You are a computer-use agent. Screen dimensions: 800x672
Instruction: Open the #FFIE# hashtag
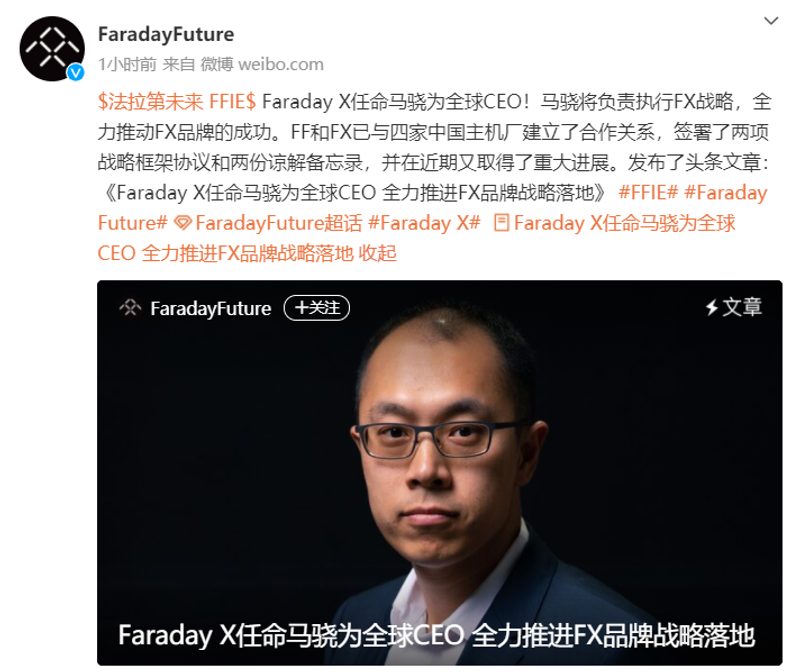coord(648,193)
